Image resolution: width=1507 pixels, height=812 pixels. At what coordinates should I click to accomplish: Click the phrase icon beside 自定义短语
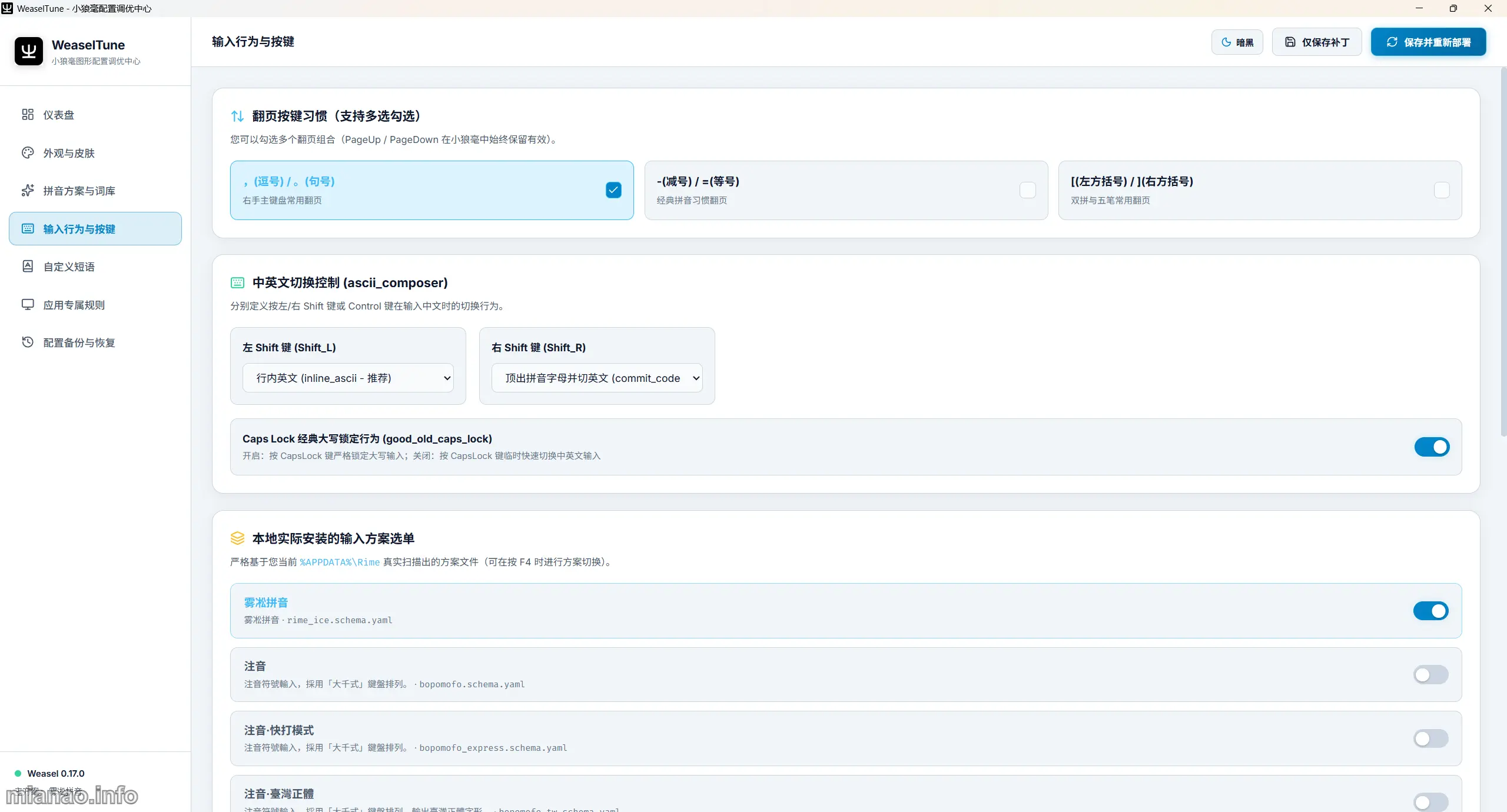pyautogui.click(x=28, y=266)
